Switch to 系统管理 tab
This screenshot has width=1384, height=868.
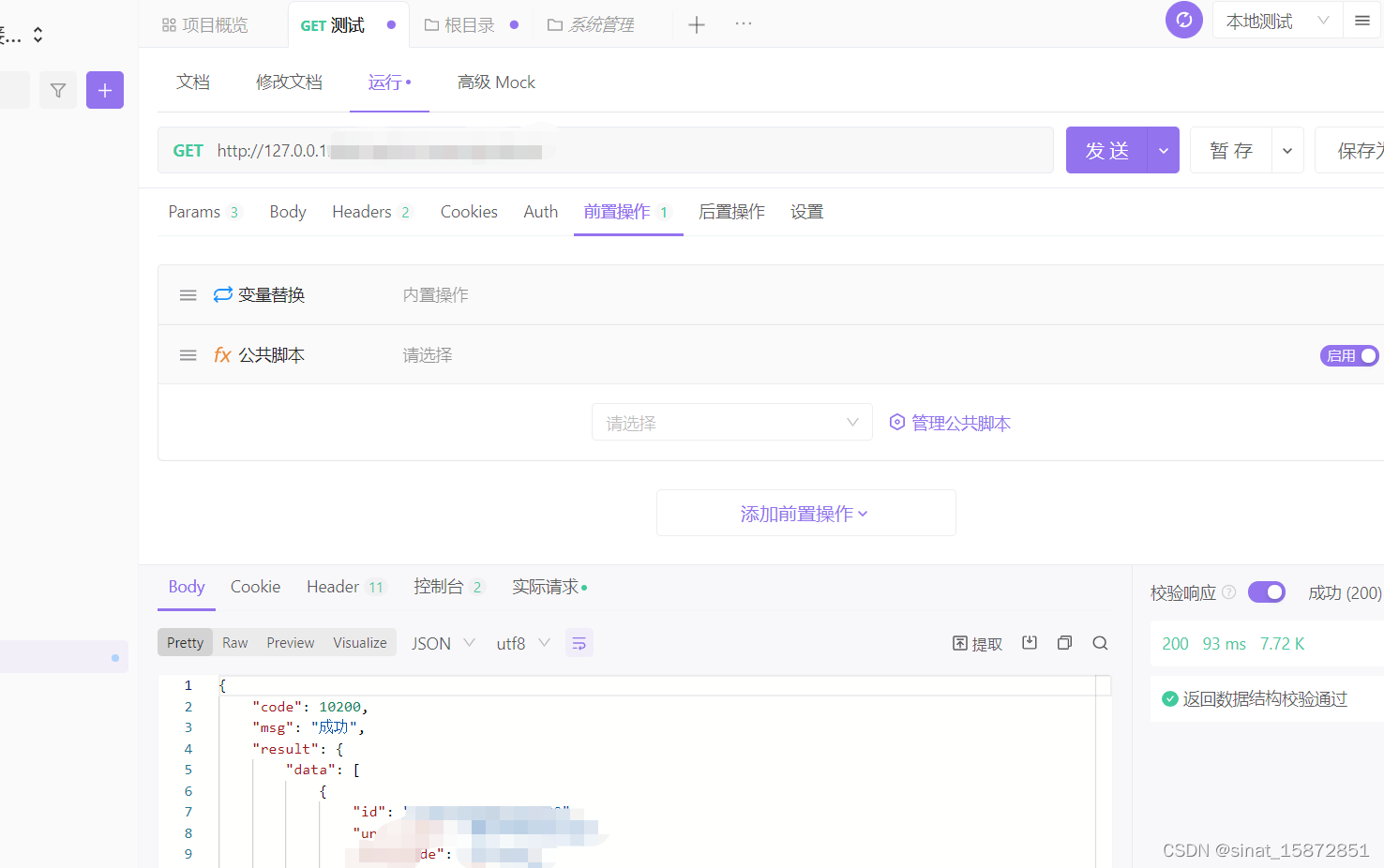[591, 25]
